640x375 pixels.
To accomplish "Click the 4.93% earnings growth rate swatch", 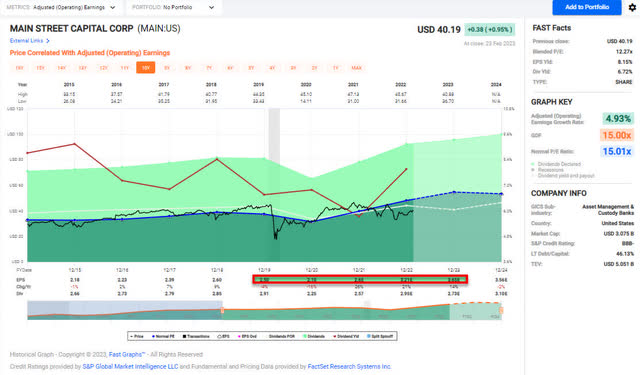I will 618,119.
